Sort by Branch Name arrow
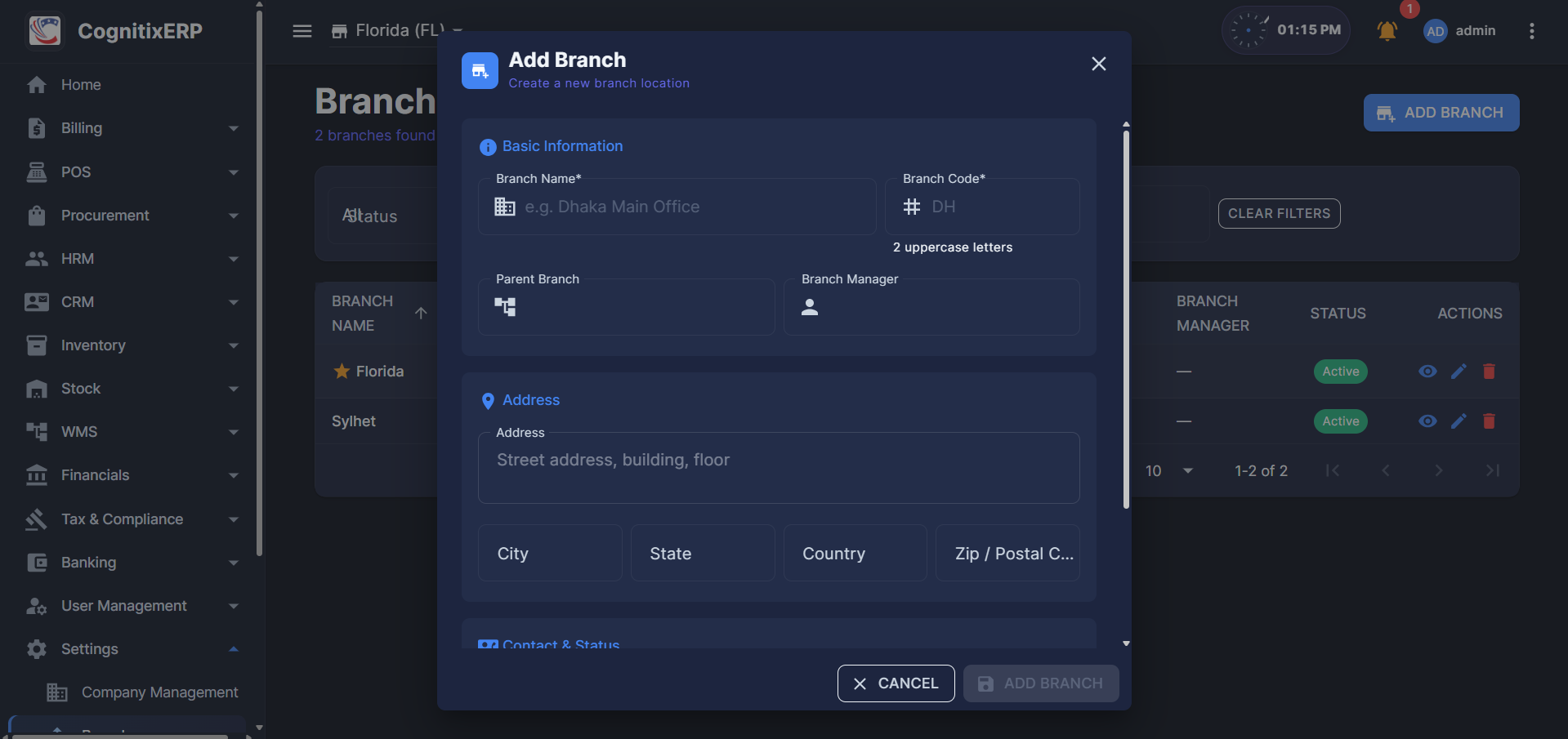 (x=421, y=314)
